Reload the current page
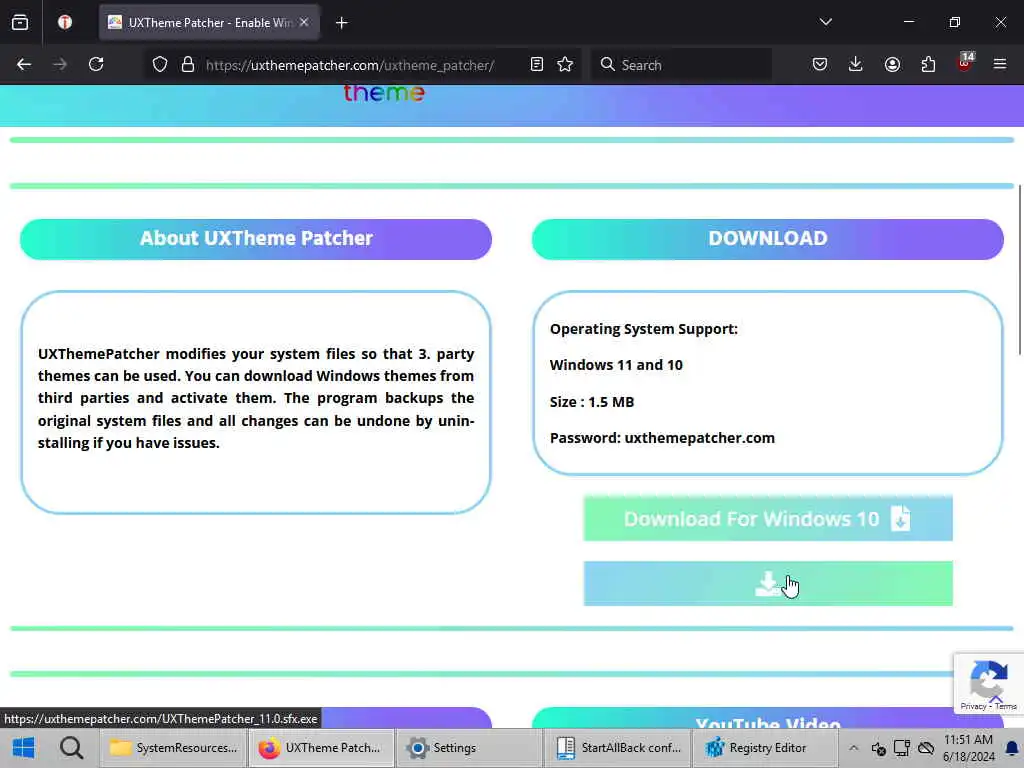 (x=96, y=65)
